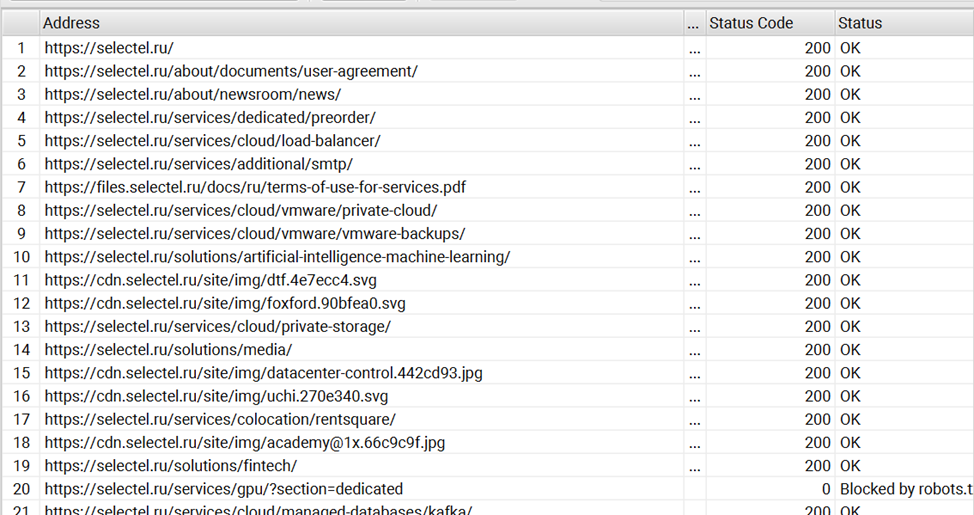Sort by the Status column header
Viewport: 974px width, 515px height.
coord(904,23)
